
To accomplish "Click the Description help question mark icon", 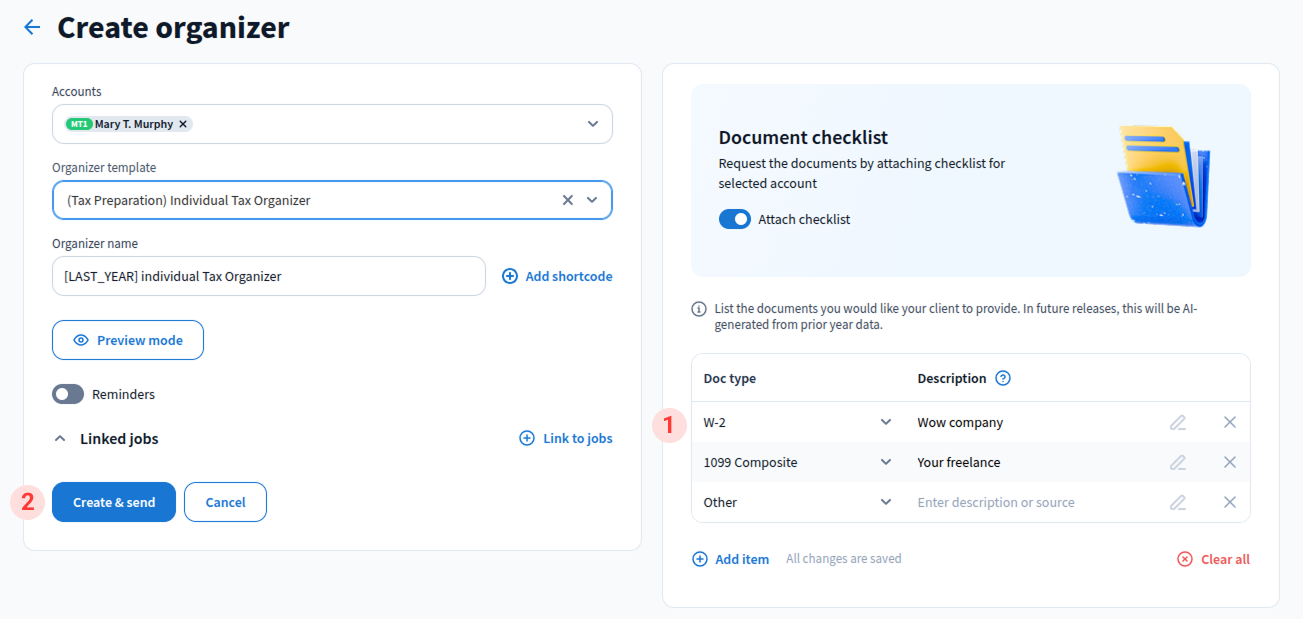I will tap(1003, 378).
